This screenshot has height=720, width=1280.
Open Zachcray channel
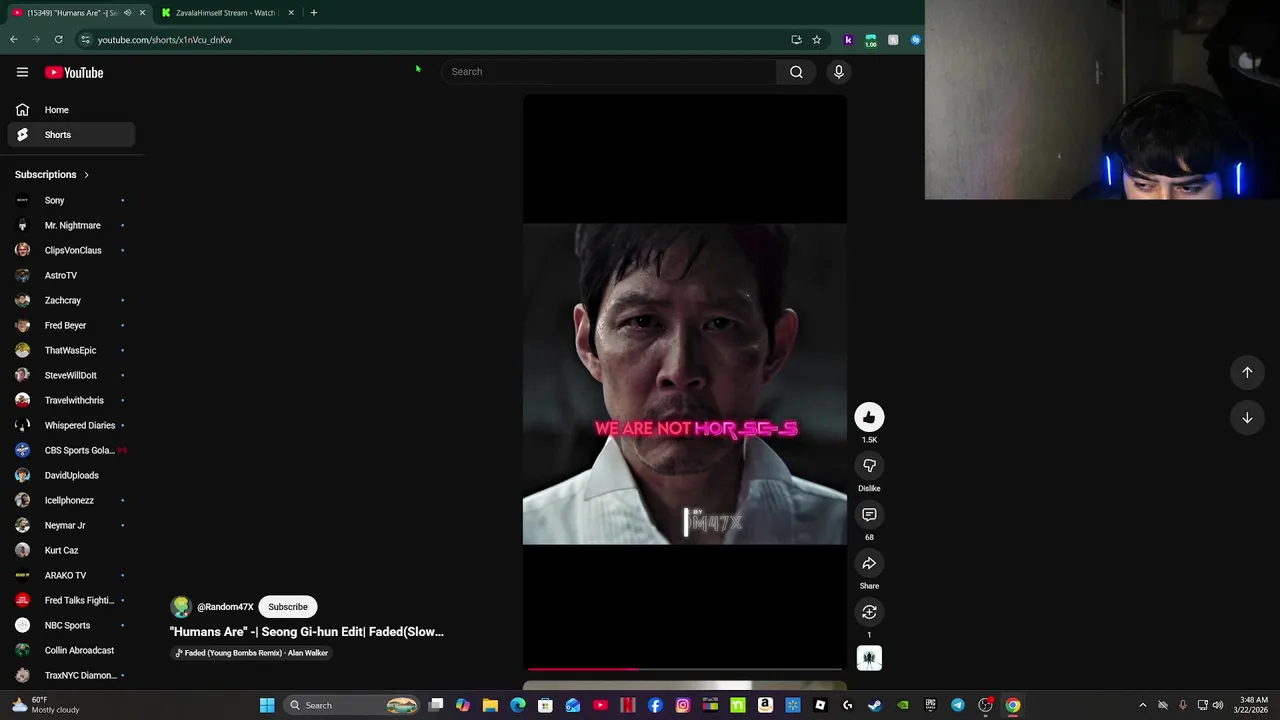(x=71, y=300)
